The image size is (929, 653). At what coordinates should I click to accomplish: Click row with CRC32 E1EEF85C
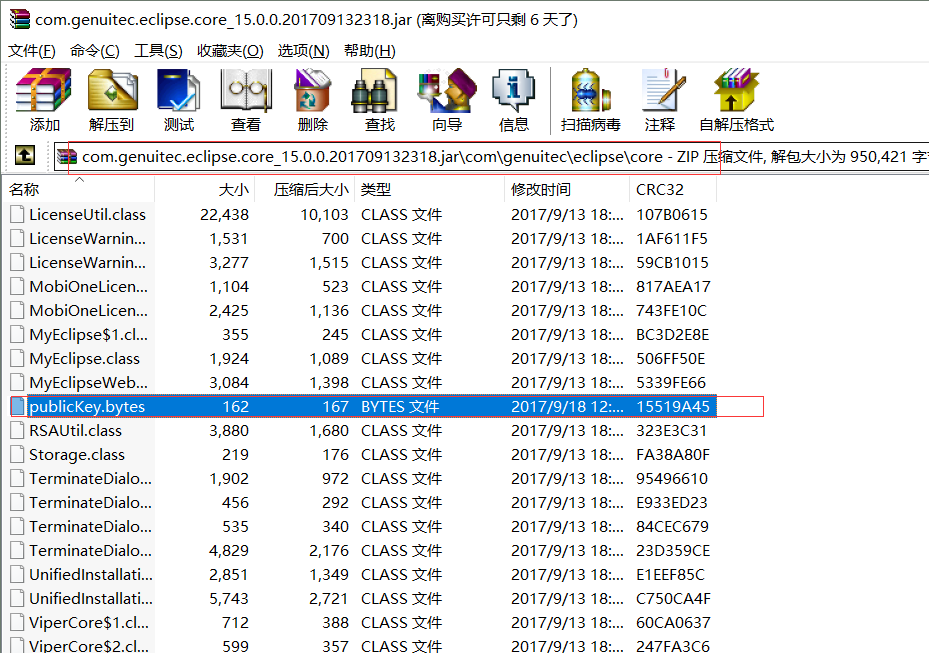(360, 575)
